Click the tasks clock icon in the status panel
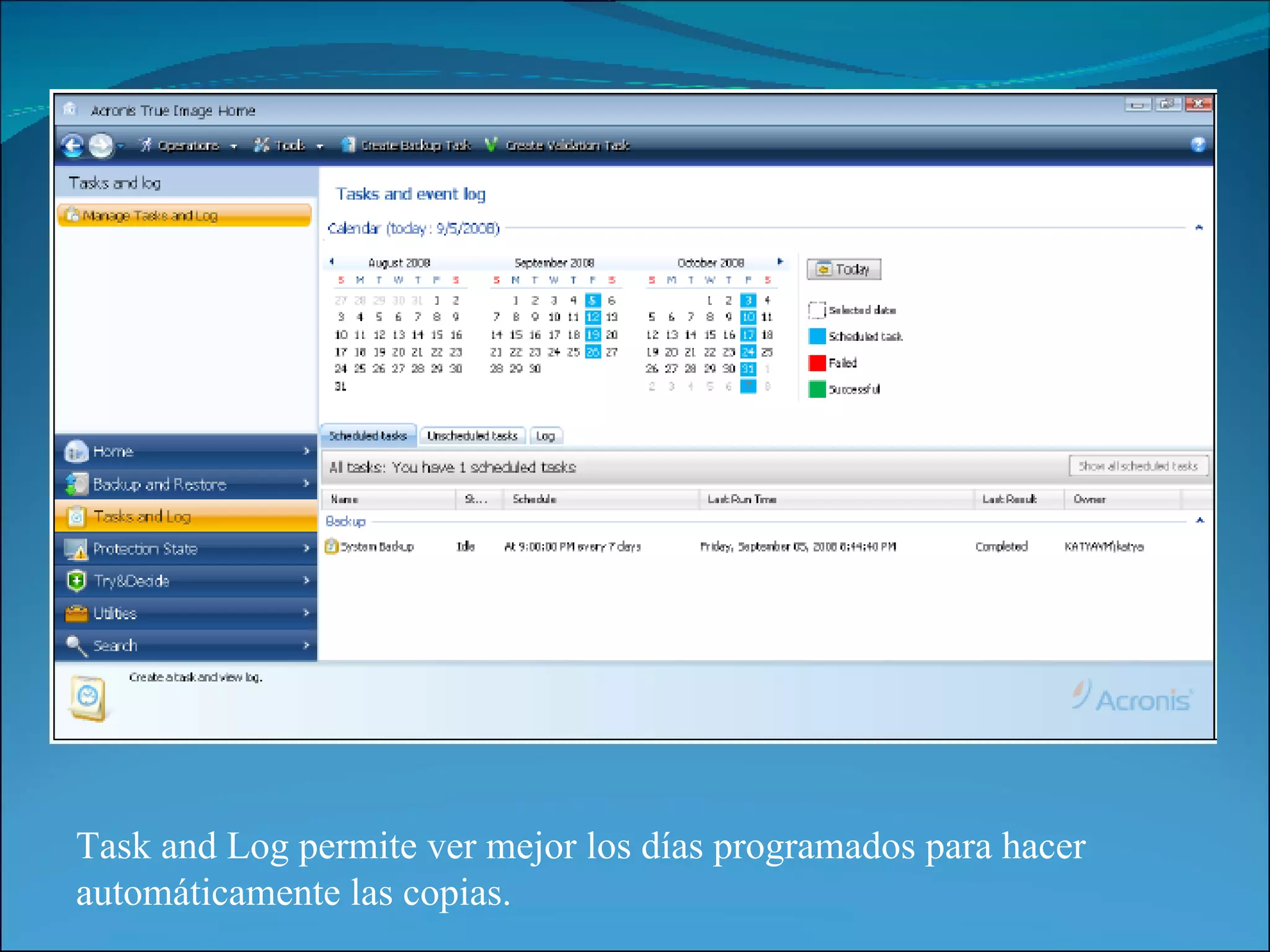The width and height of the screenshot is (1270, 952). (x=88, y=698)
